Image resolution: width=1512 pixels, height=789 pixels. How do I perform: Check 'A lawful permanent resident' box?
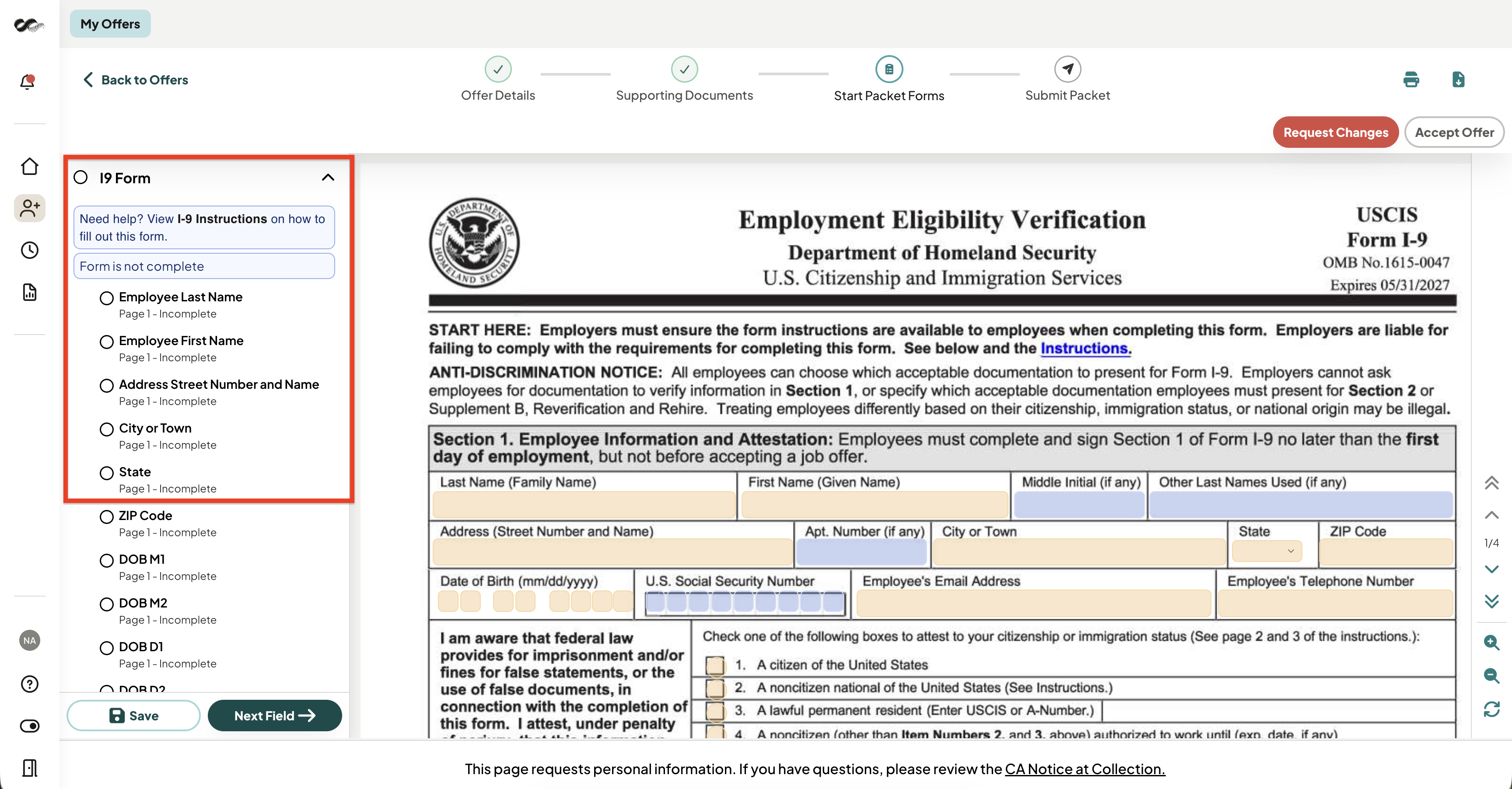pyautogui.click(x=715, y=711)
